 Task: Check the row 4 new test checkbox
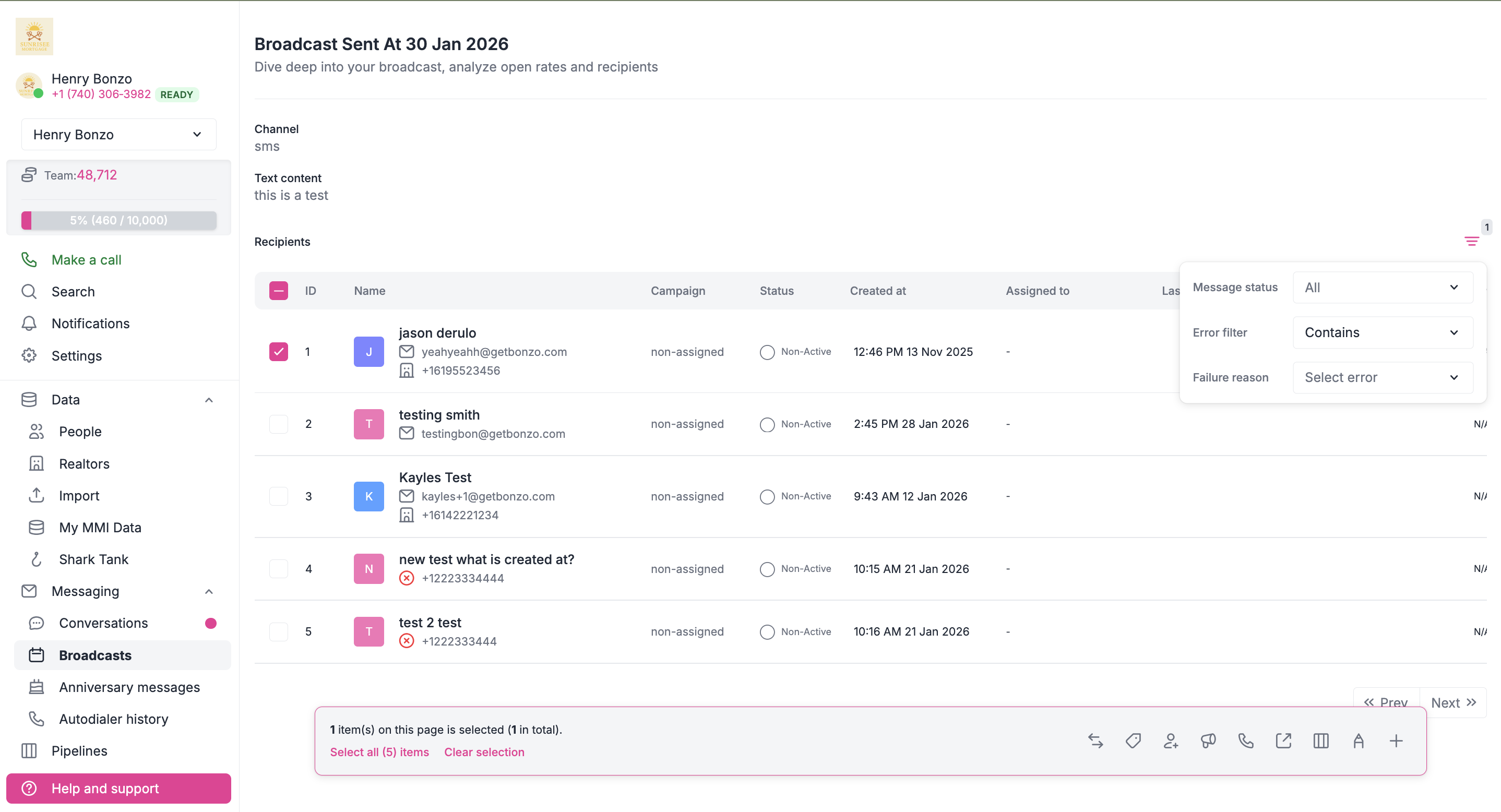(x=279, y=569)
